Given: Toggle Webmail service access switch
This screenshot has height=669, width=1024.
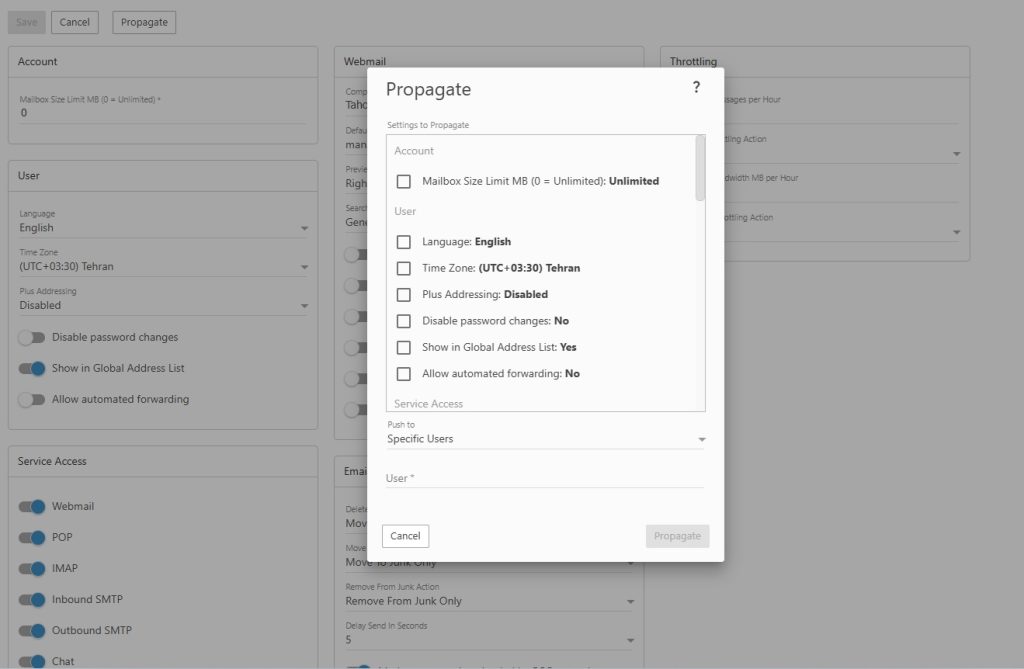Looking at the screenshot, I should point(31,506).
